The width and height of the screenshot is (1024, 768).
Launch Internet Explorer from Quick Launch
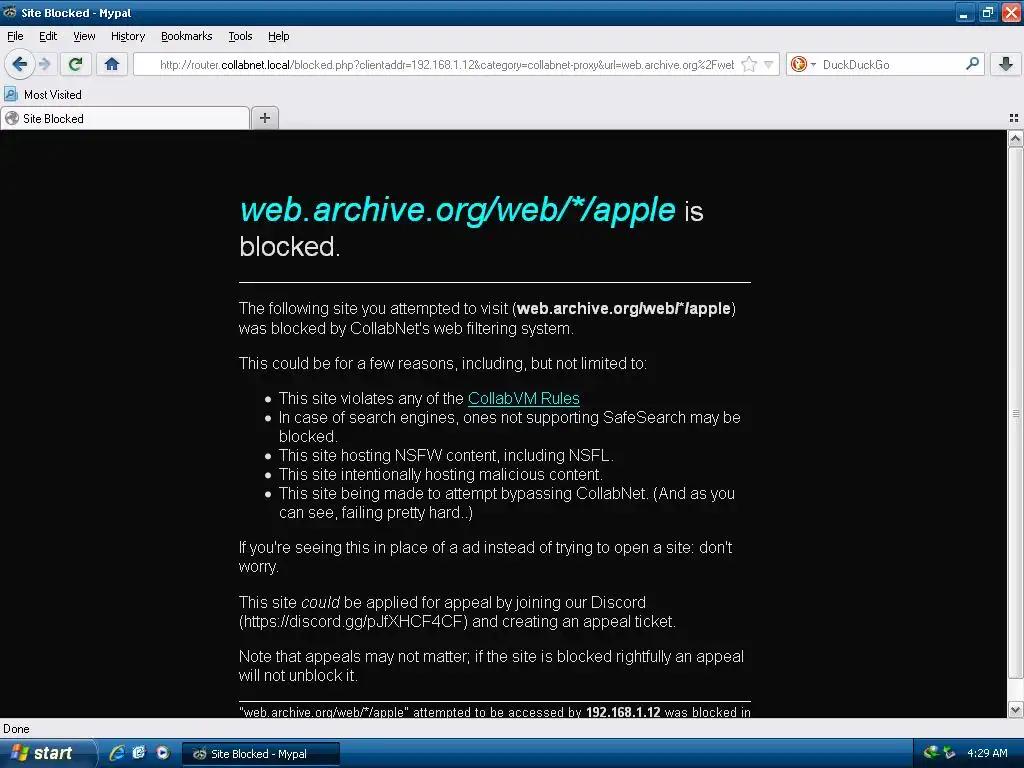[117, 753]
